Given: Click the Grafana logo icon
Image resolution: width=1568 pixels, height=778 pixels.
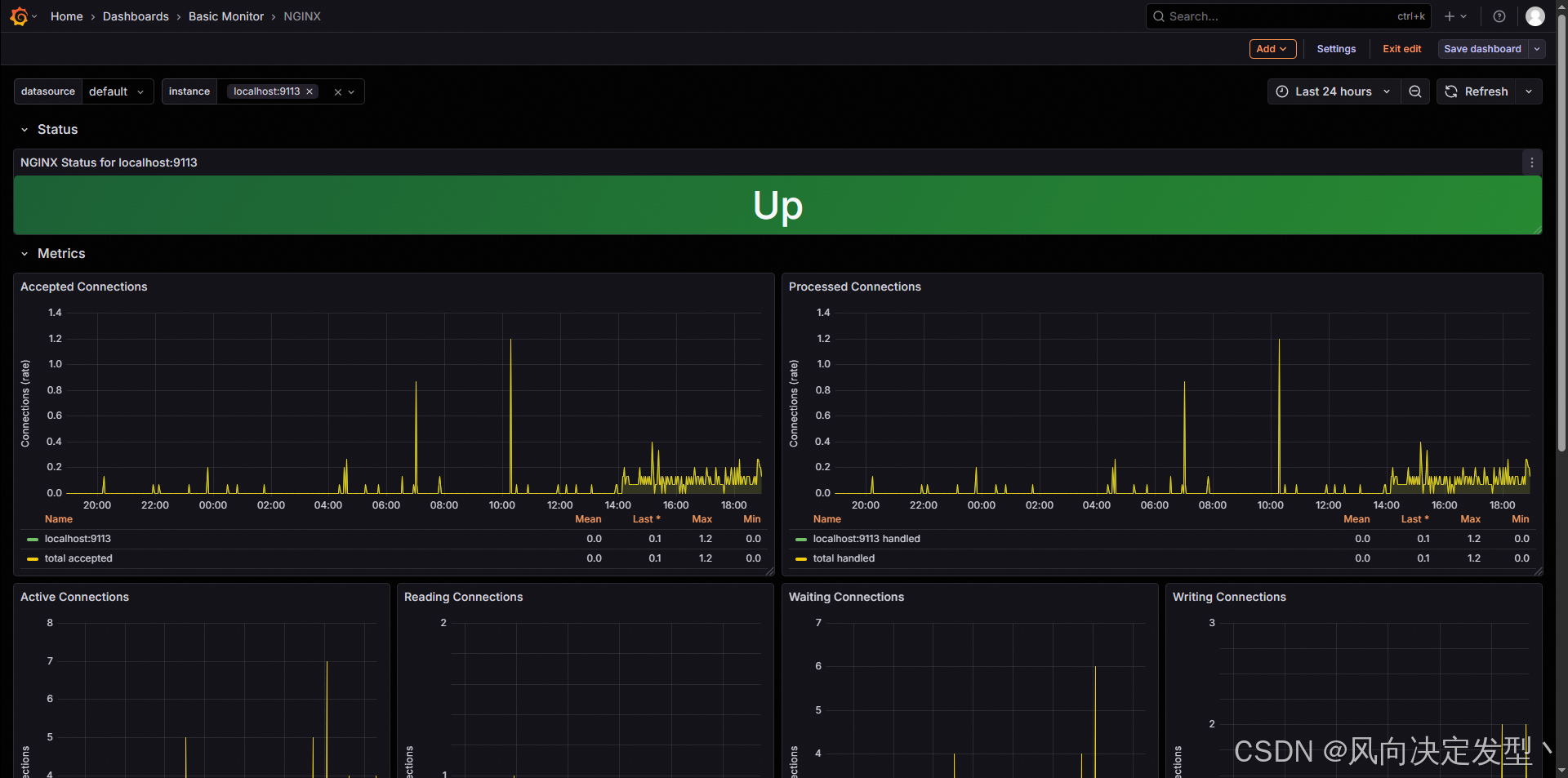Looking at the screenshot, I should [x=19, y=16].
